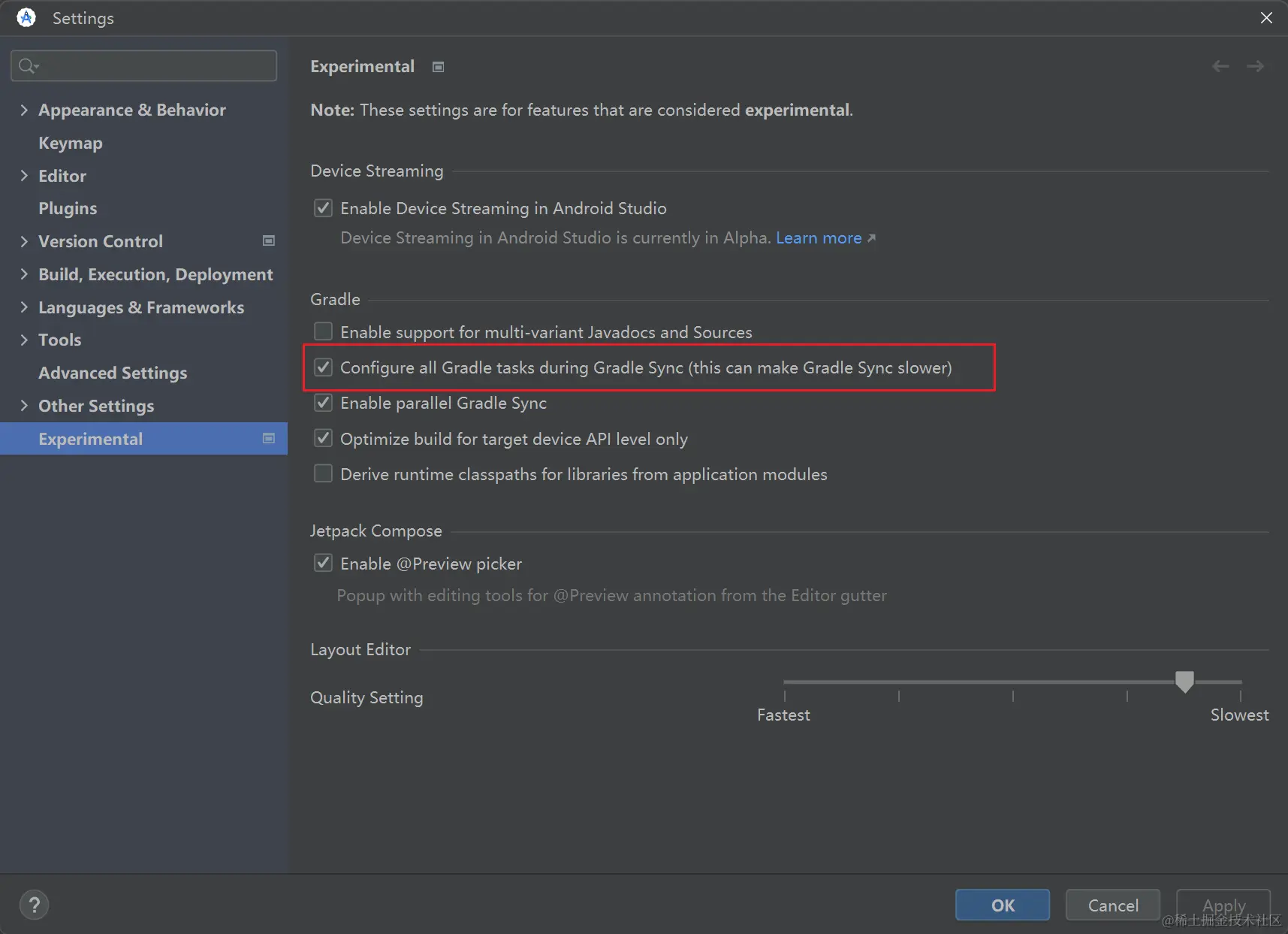Expand the Build, Execution, Deployment node
The image size is (1288, 934).
tap(24, 274)
